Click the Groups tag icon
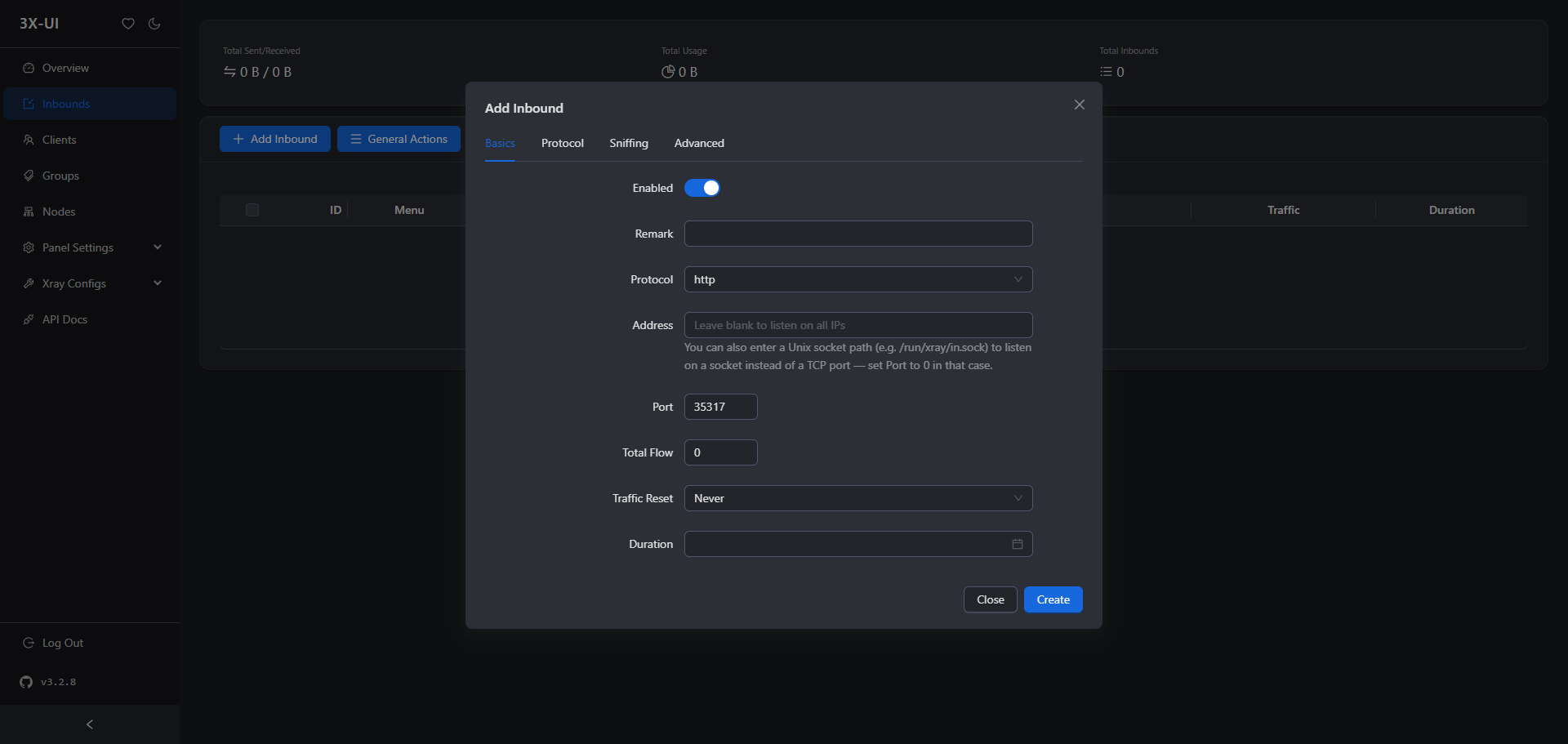 coord(29,176)
